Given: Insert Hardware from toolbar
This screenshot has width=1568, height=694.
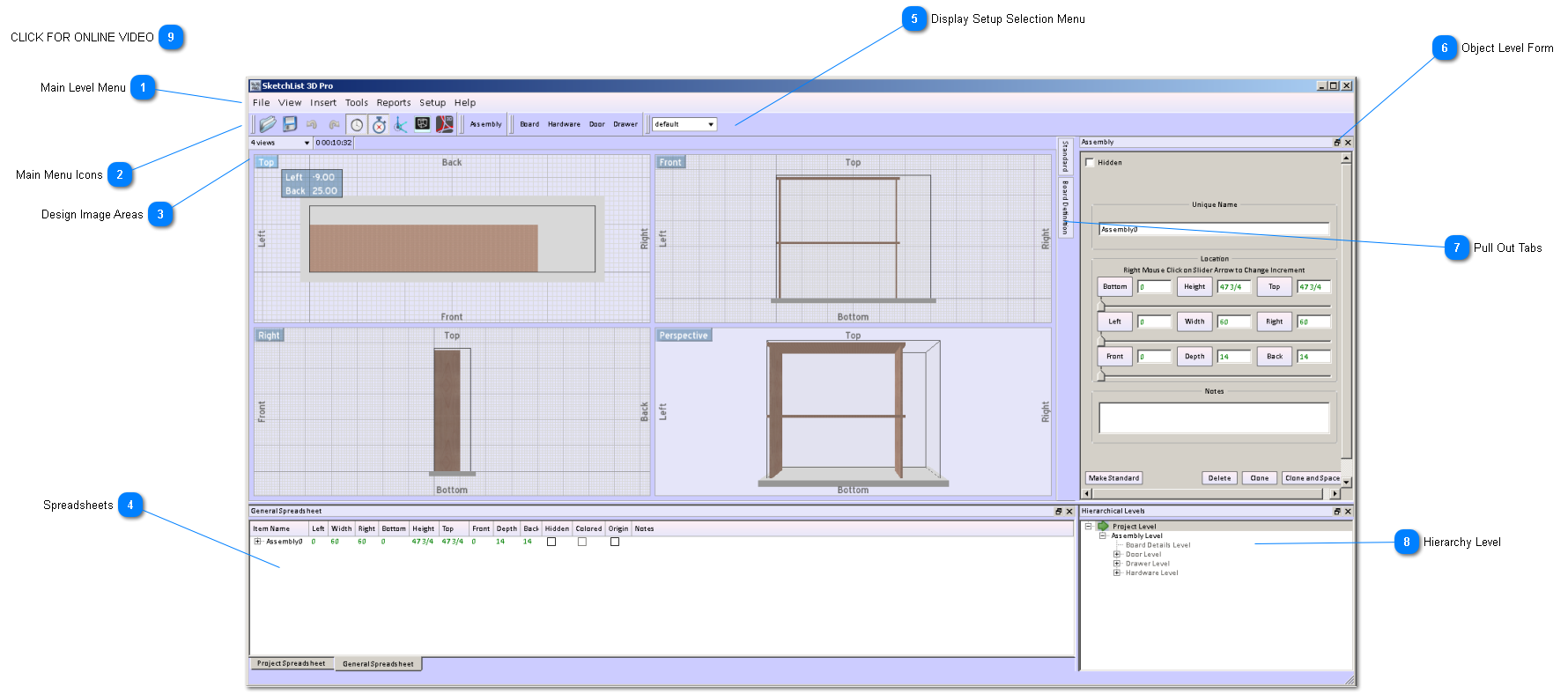Looking at the screenshot, I should (564, 124).
